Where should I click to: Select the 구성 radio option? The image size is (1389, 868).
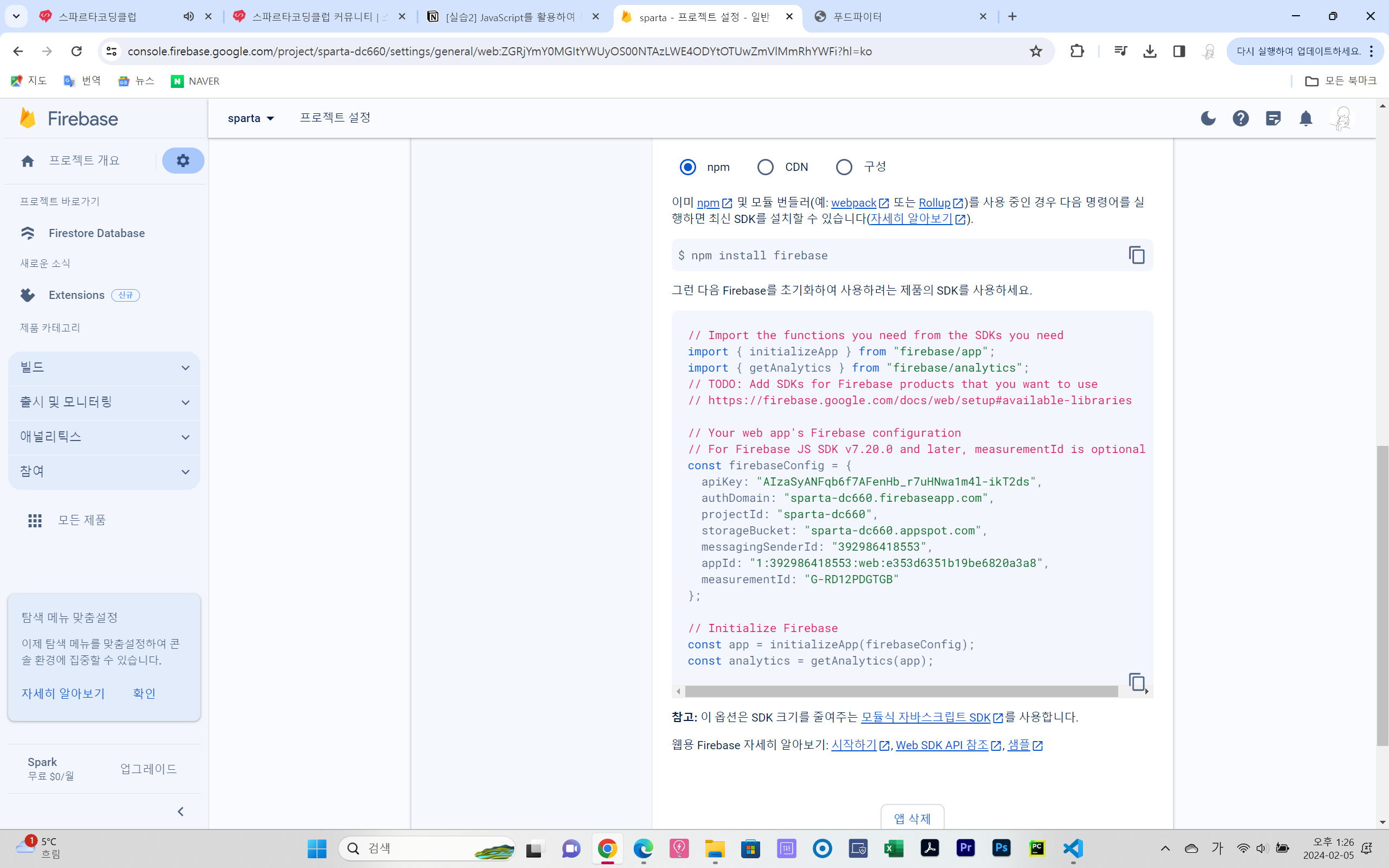coord(844,167)
